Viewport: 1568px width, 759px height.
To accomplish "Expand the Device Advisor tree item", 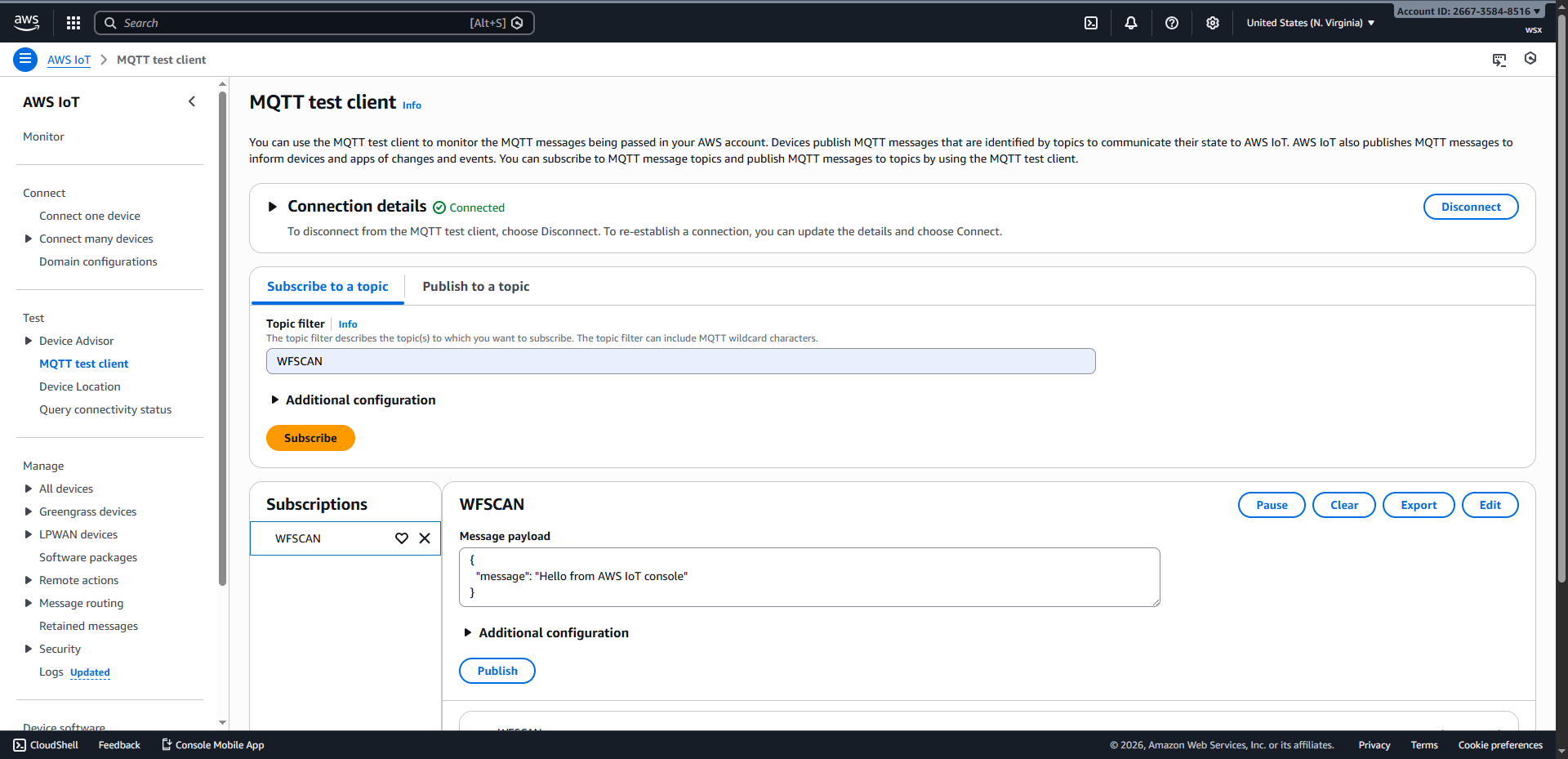I will (29, 341).
